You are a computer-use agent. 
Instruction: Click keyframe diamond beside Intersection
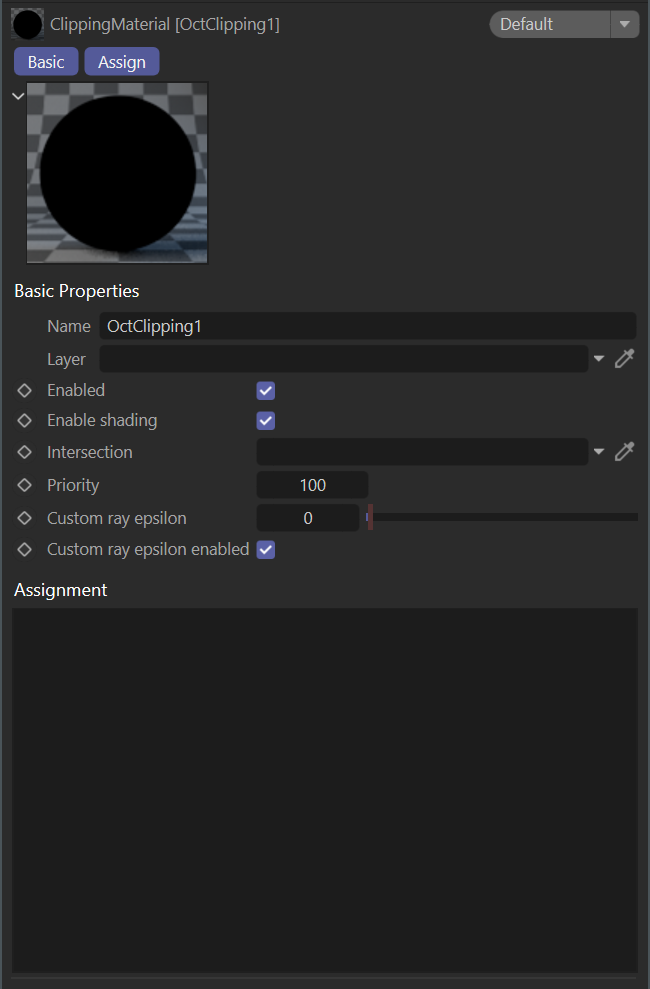pyautogui.click(x=25, y=453)
